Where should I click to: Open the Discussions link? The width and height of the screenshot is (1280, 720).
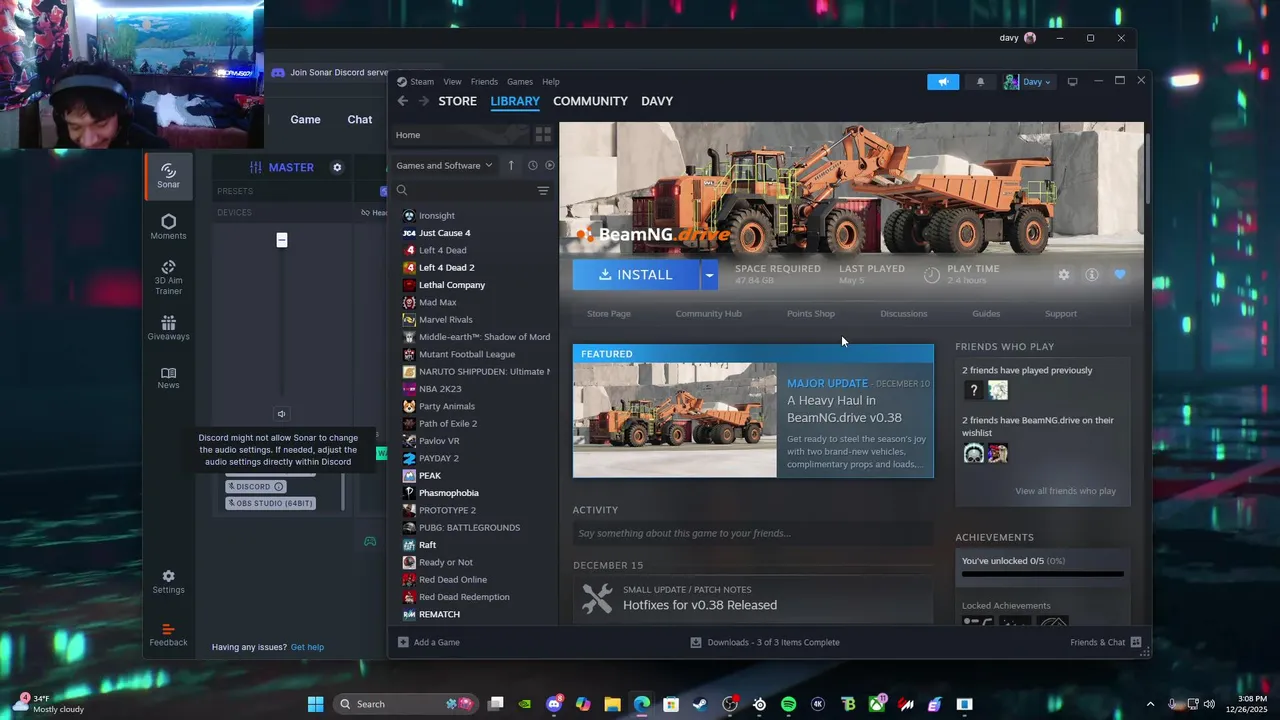pyautogui.click(x=904, y=314)
